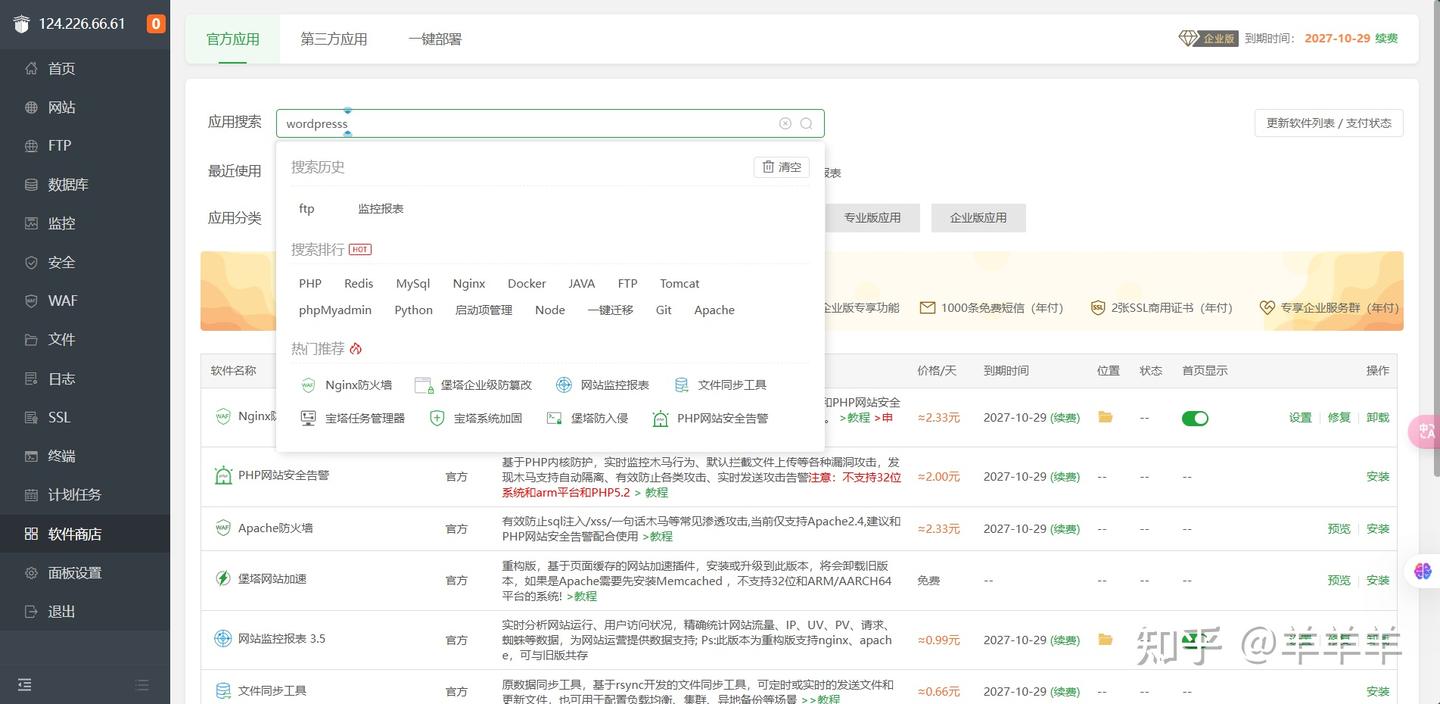
Task: Click the 软件商店 grid icon
Action: [31, 534]
